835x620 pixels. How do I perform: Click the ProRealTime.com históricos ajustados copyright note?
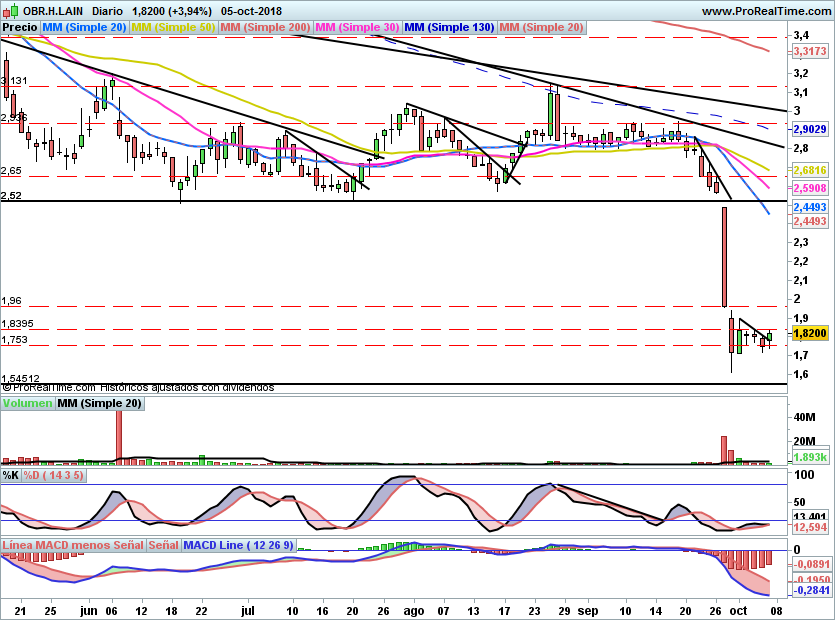pyautogui.click(x=138, y=388)
